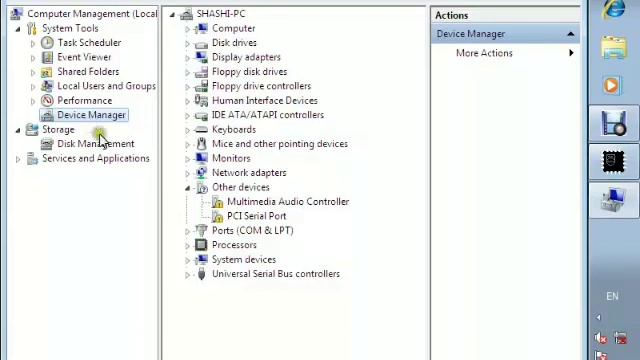Expand Human Interface Devices

click(x=187, y=101)
